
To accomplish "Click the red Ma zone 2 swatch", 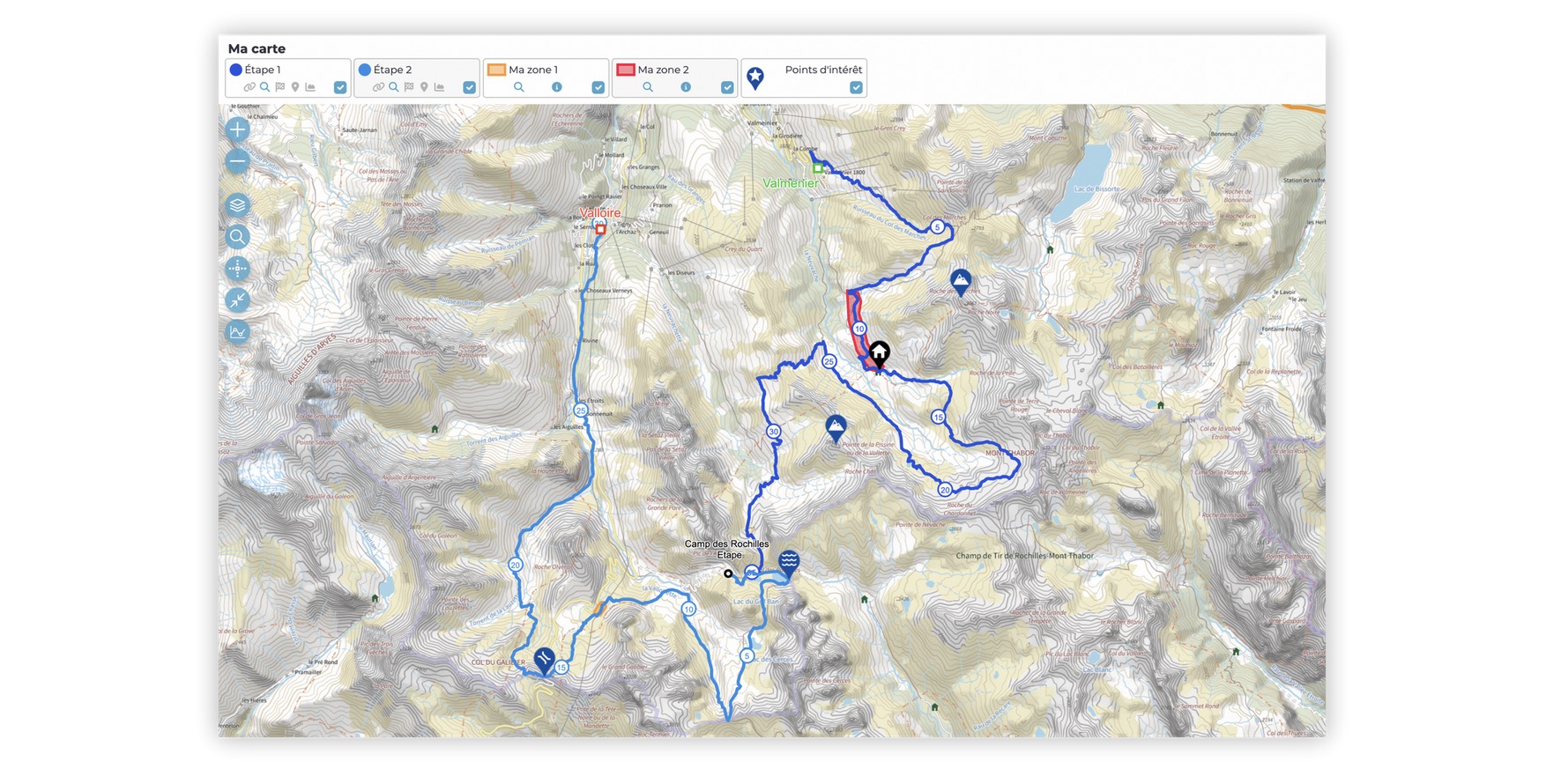I will [626, 70].
